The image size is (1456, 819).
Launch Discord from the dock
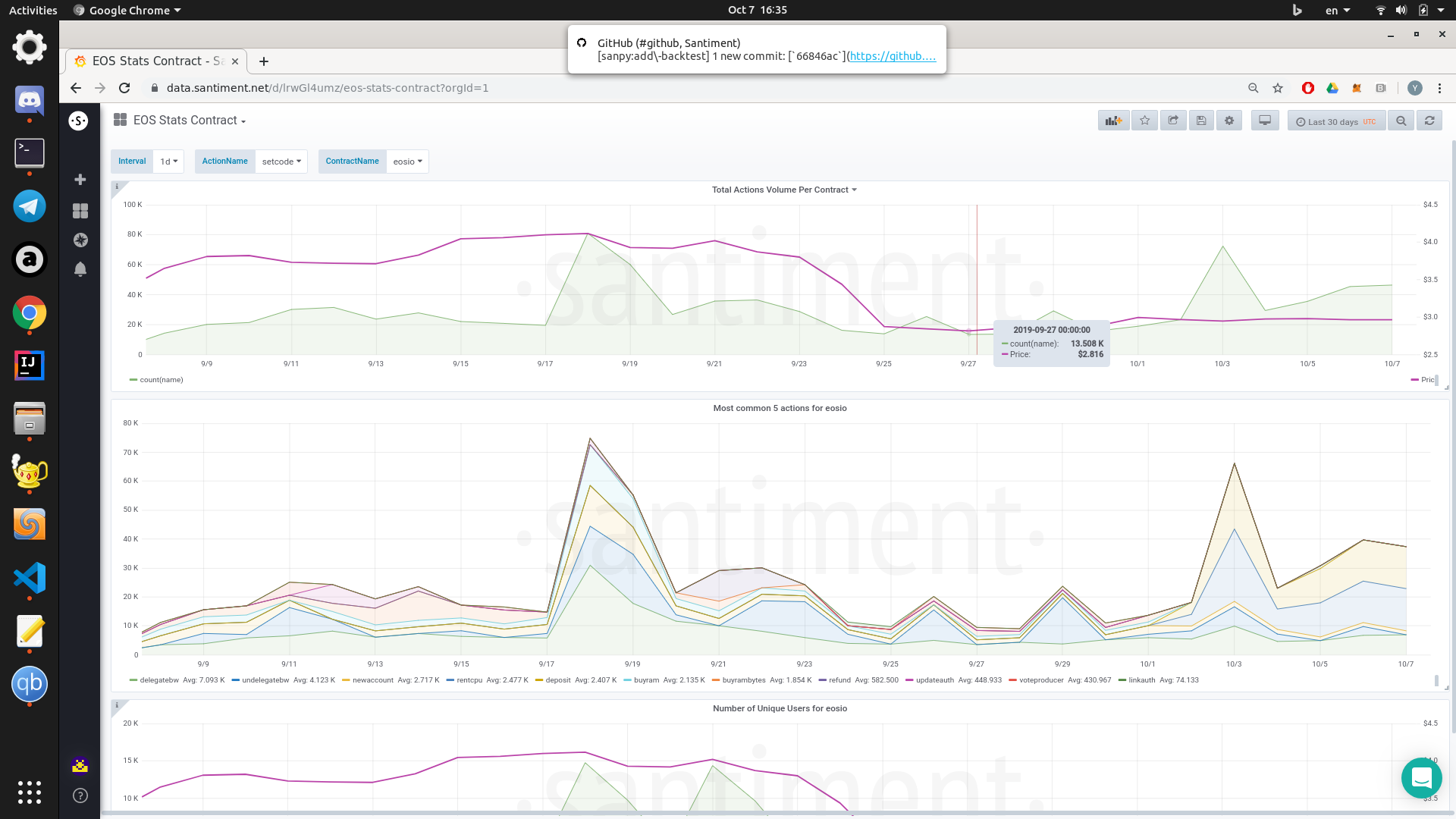coord(30,100)
